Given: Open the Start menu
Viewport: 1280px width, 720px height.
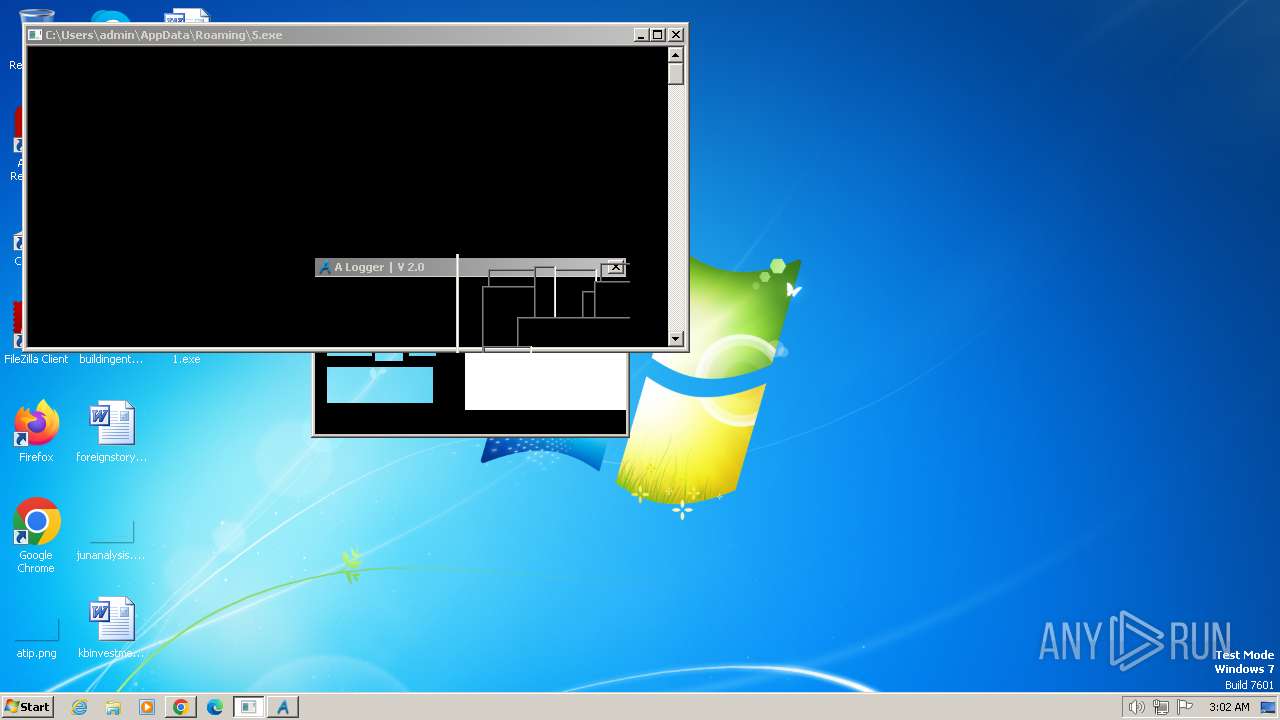Looking at the screenshot, I should pos(28,707).
